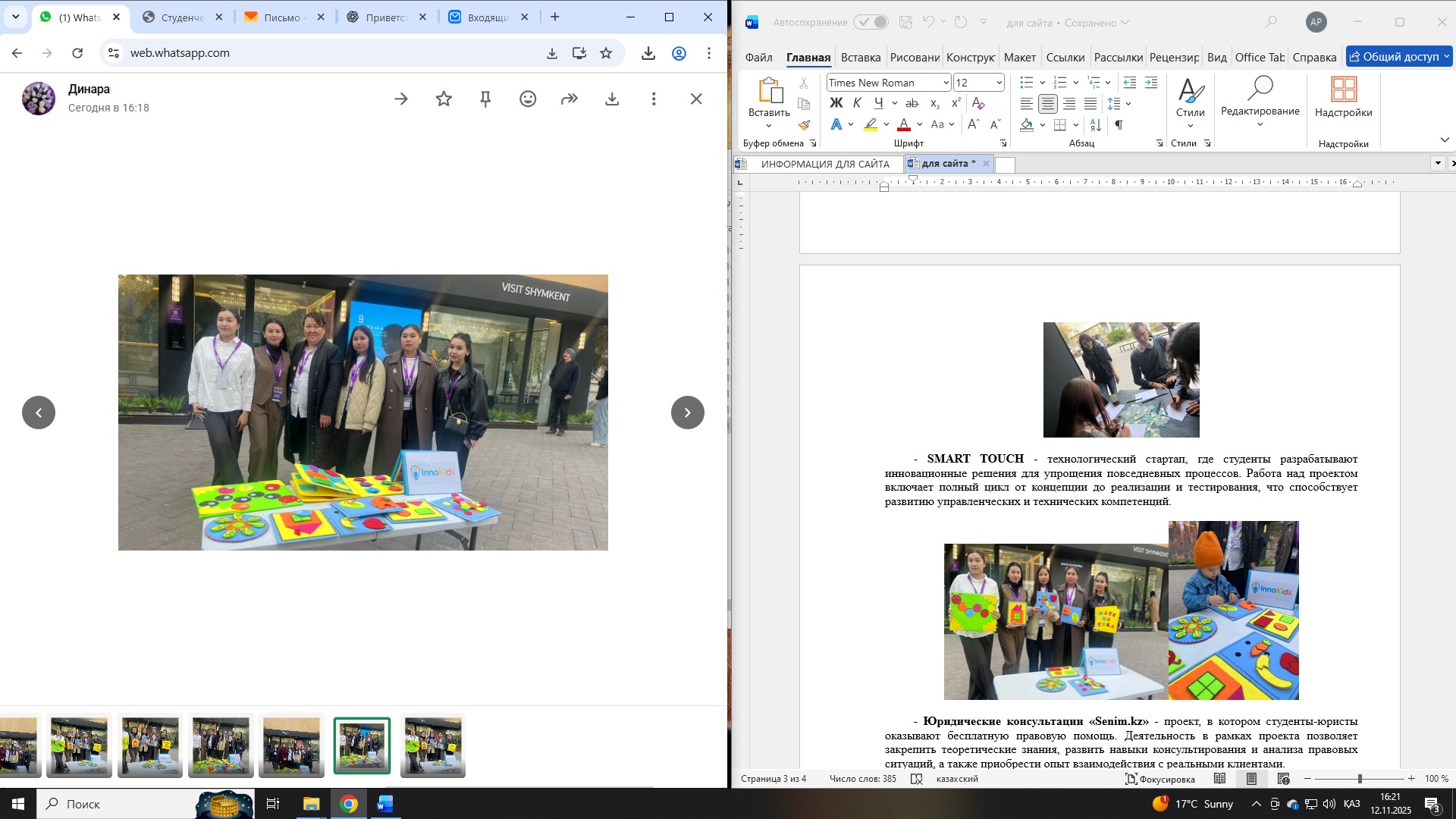This screenshot has width=1456, height=819.
Task: Toggle italic К formatting
Action: 857,103
